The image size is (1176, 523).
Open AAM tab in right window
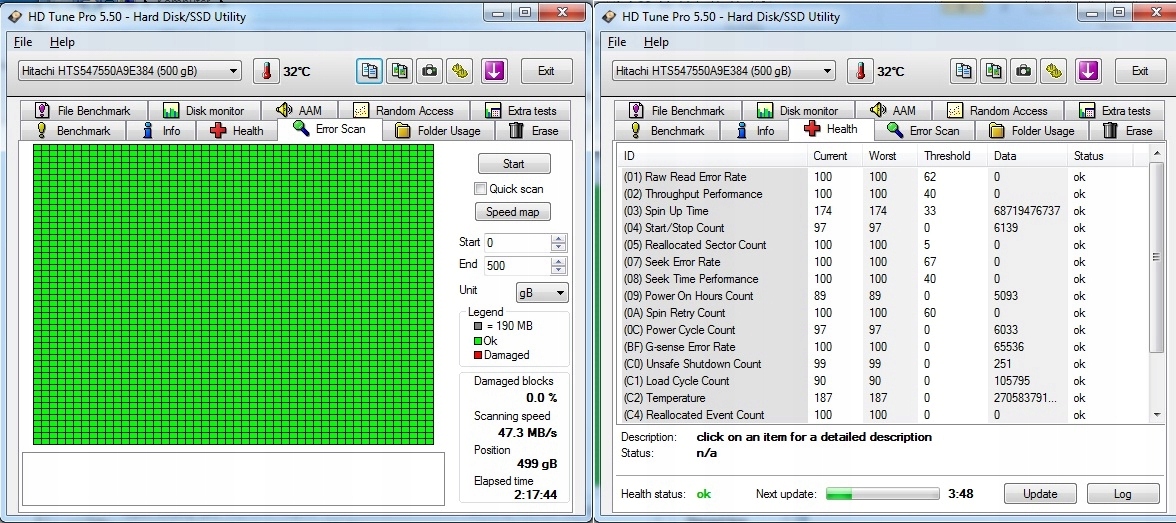click(x=892, y=110)
